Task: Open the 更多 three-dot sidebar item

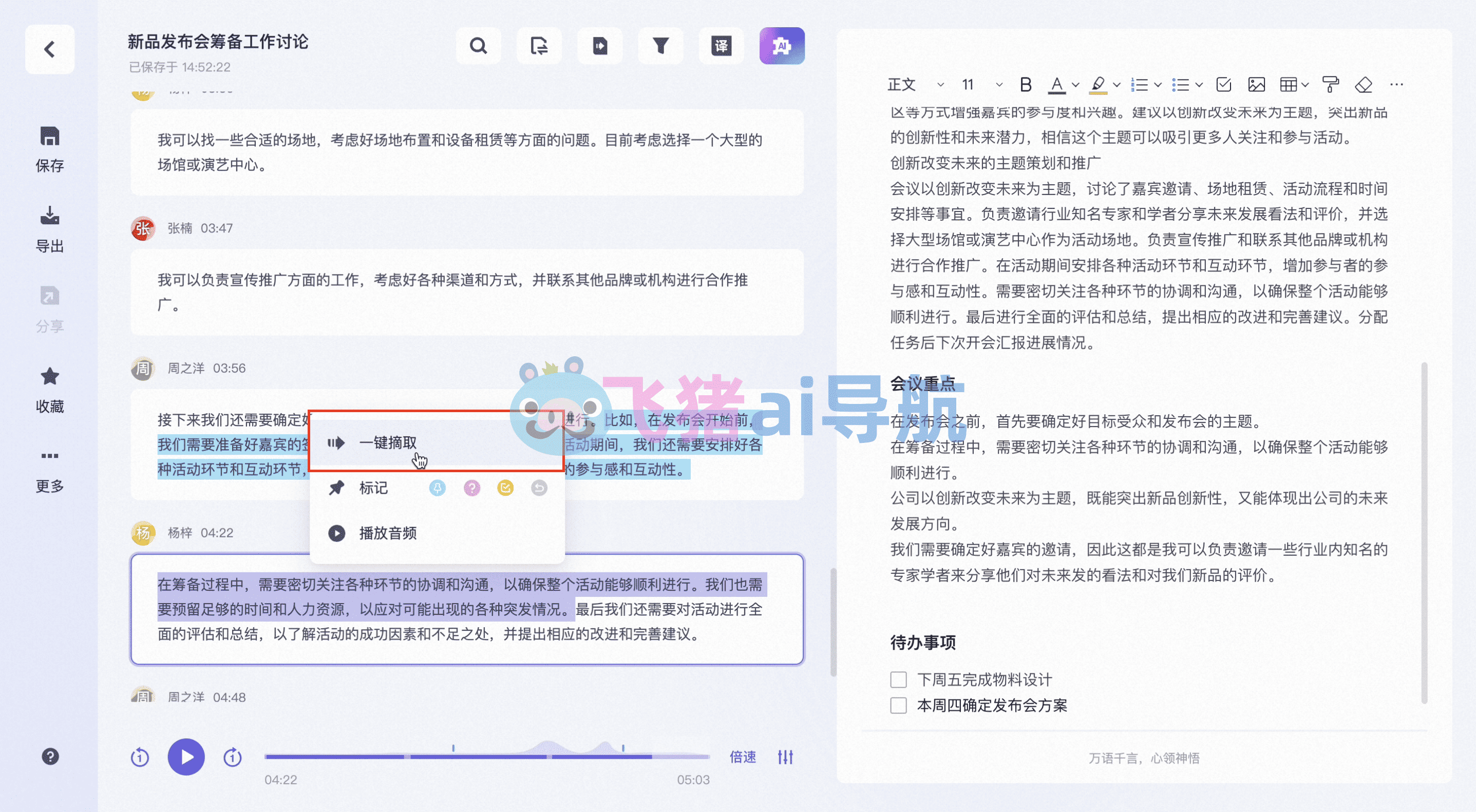Action: (x=50, y=456)
